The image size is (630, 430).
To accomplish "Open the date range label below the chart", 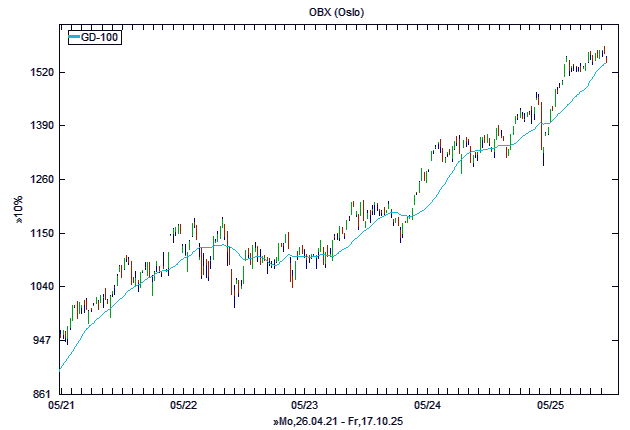I will [338, 423].
